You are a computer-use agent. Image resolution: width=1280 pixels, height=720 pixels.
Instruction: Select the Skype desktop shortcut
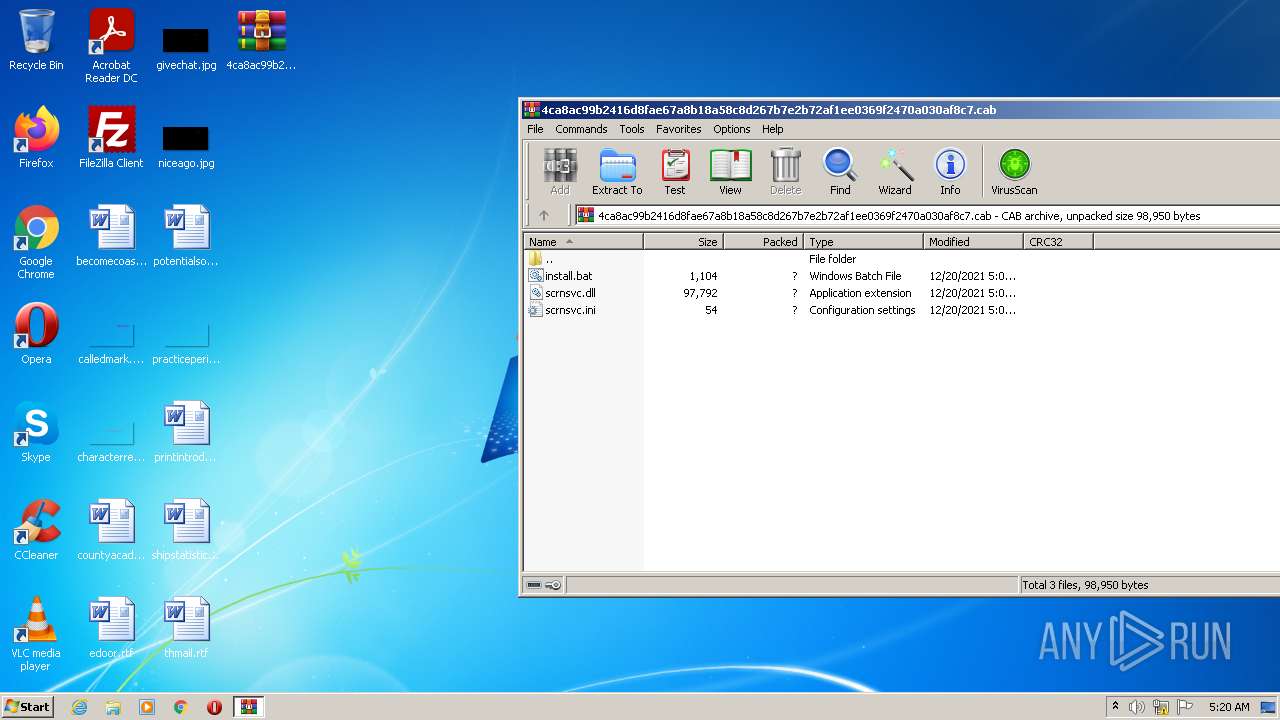point(36,432)
